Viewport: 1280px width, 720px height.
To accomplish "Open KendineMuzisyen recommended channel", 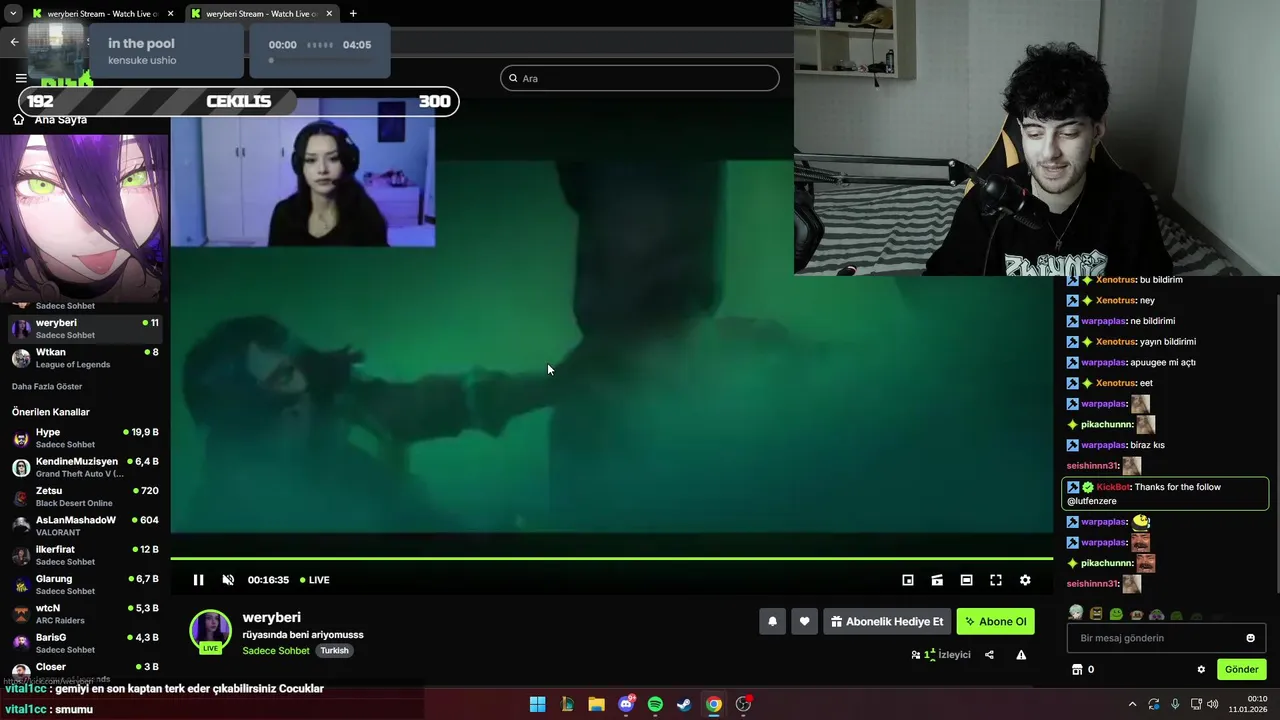I will point(84,467).
